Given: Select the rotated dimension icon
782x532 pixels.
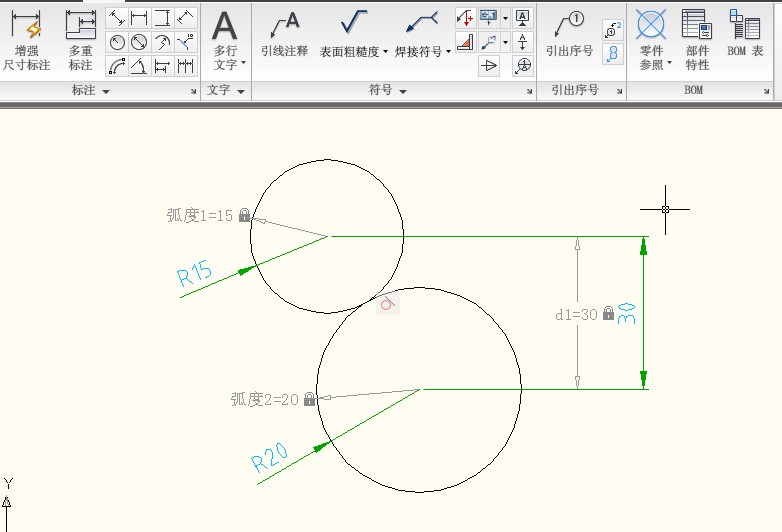Looking at the screenshot, I should tap(186, 18).
